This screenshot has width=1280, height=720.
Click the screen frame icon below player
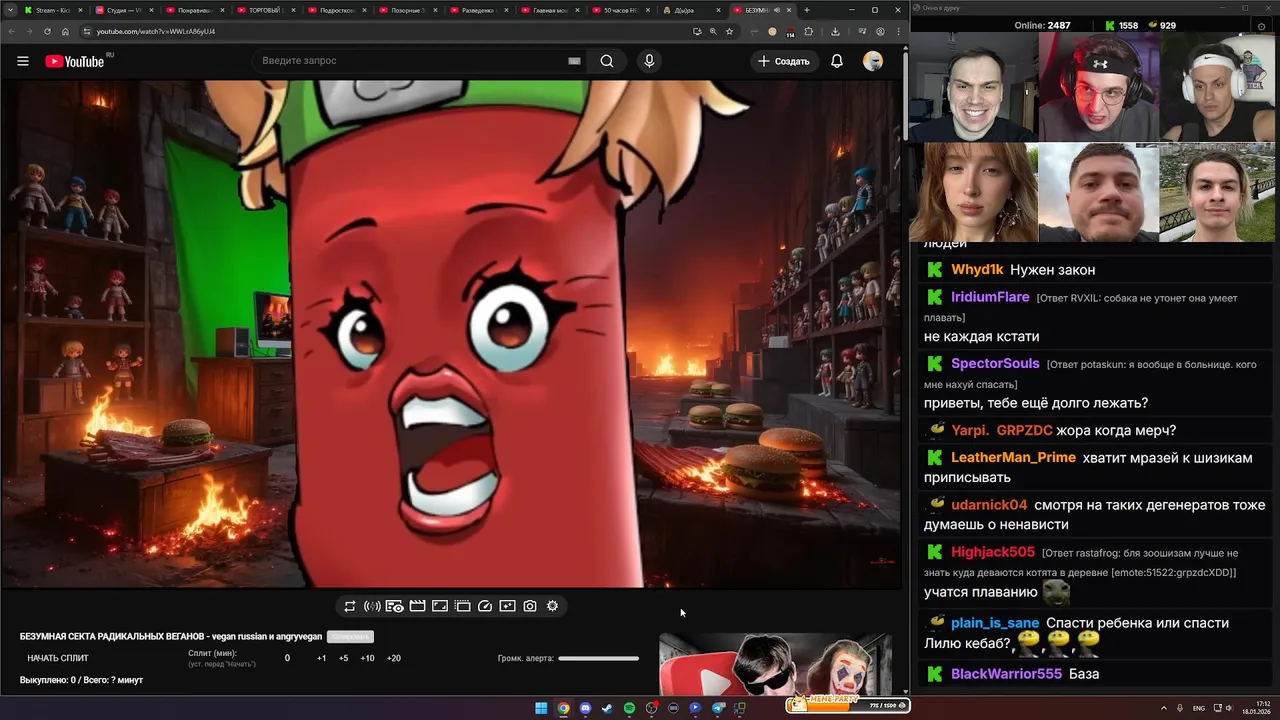(440, 606)
